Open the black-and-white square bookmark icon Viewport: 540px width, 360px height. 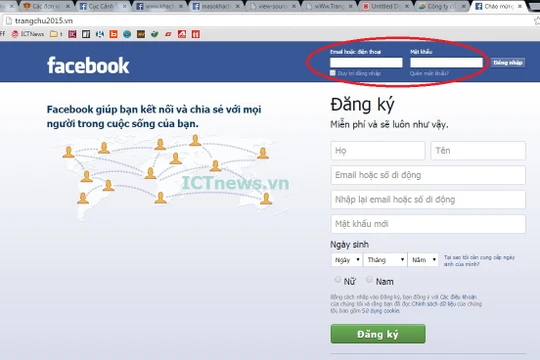(86, 34)
